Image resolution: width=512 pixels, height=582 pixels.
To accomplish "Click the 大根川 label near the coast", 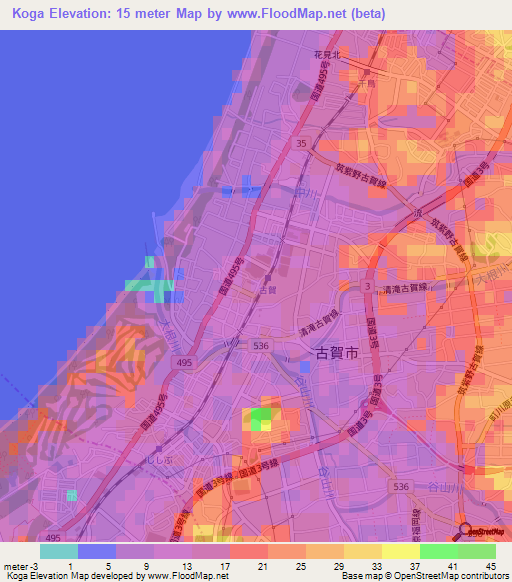I will click(x=169, y=336).
